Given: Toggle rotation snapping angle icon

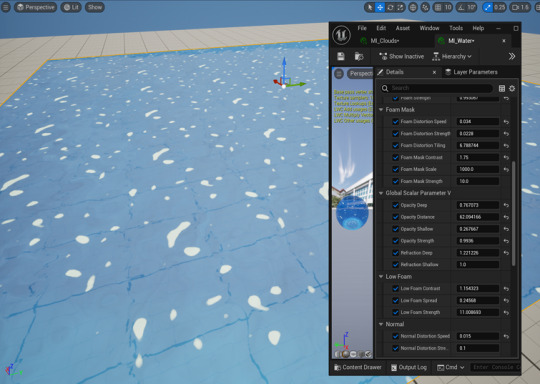Looking at the screenshot, I should [x=461, y=7].
